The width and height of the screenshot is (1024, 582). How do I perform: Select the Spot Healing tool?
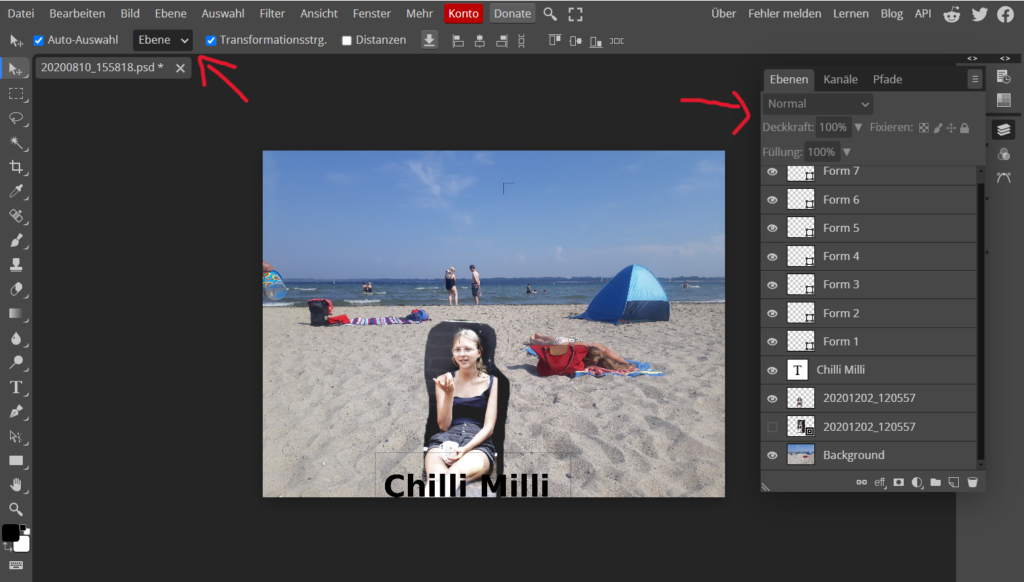pyautogui.click(x=16, y=216)
